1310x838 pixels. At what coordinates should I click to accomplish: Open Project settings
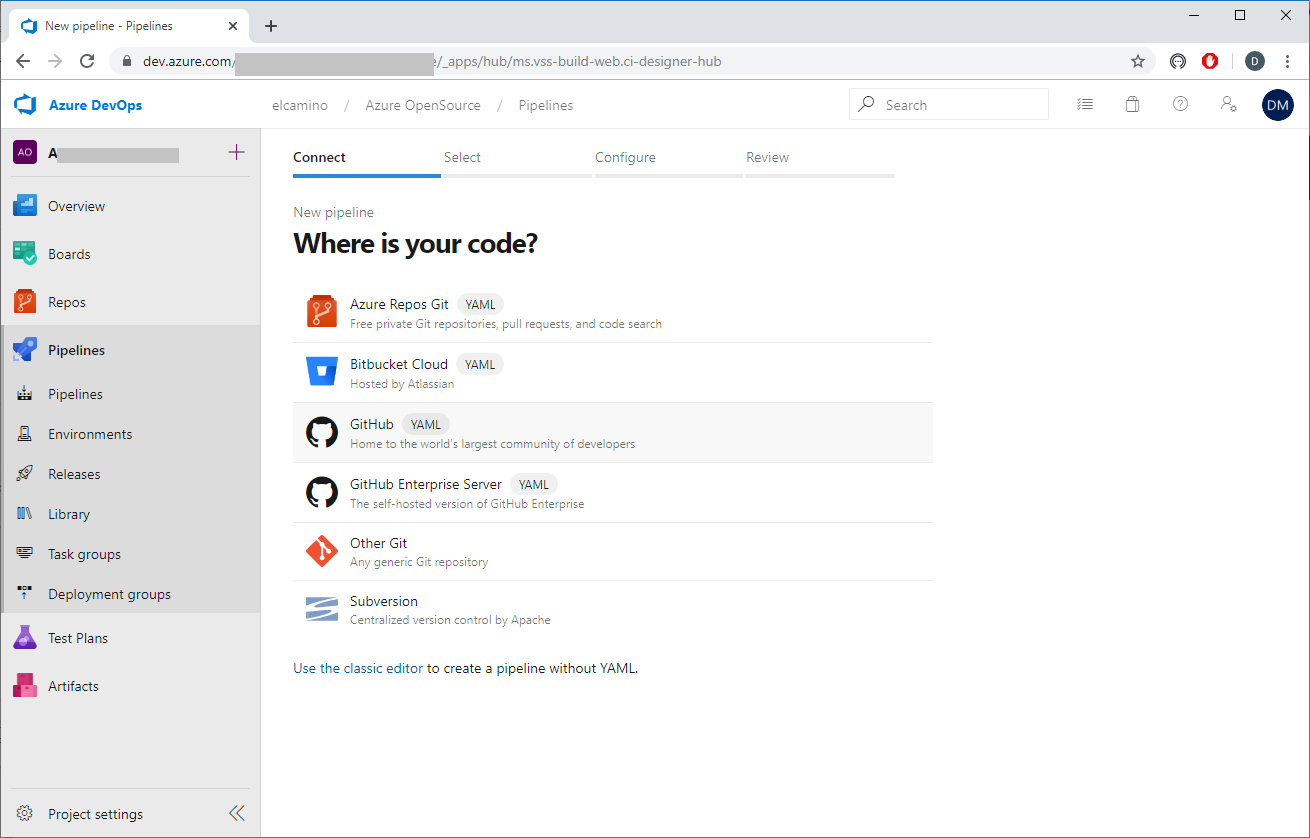pyautogui.click(x=95, y=814)
